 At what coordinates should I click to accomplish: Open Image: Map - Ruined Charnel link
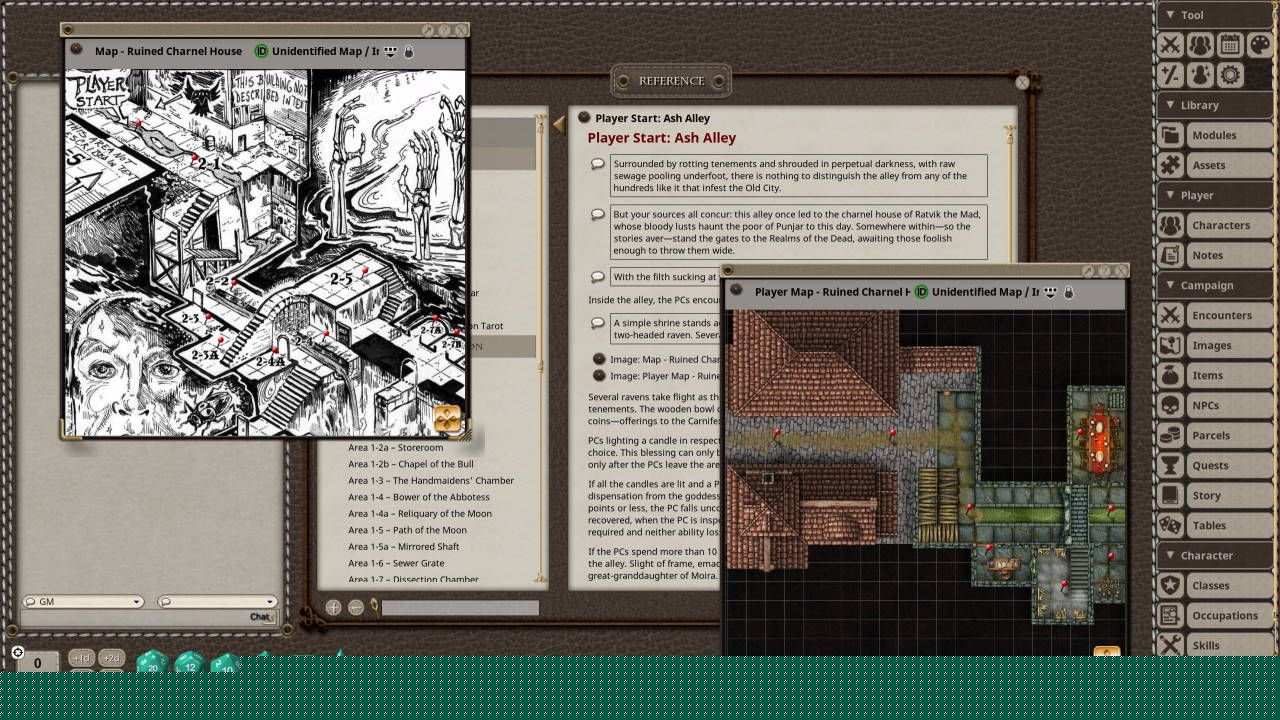click(x=665, y=359)
